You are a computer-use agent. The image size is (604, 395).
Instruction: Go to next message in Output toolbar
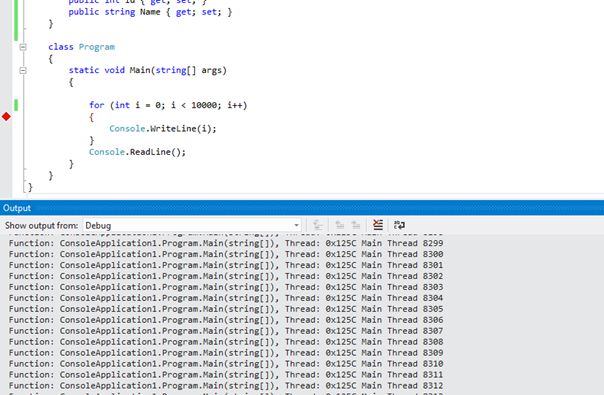[356, 225]
